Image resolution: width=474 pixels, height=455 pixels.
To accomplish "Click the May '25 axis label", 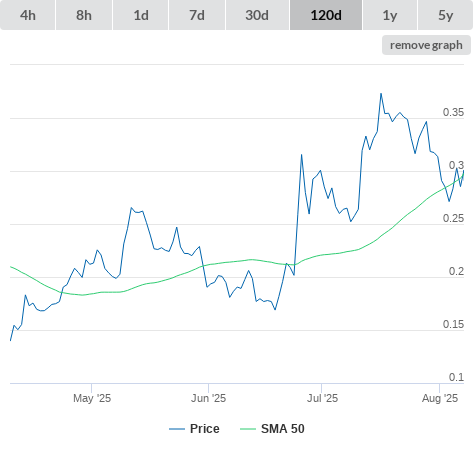I will 92,398.
